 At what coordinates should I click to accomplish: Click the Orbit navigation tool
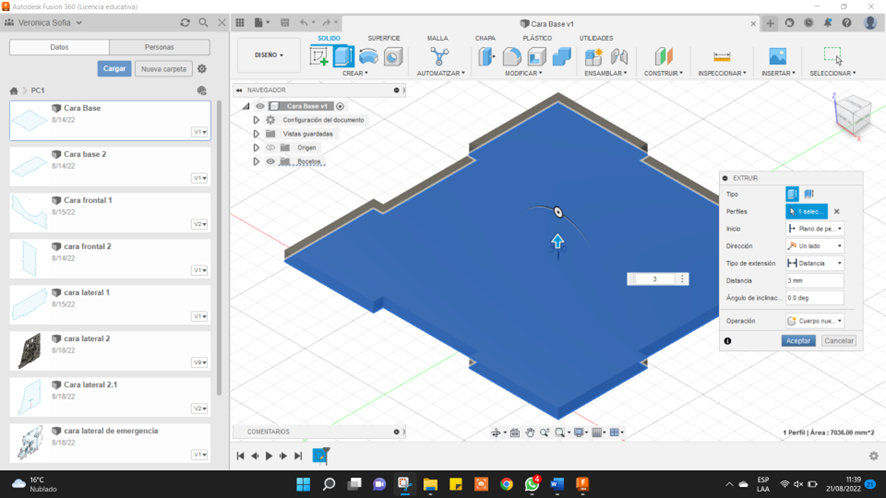496,432
